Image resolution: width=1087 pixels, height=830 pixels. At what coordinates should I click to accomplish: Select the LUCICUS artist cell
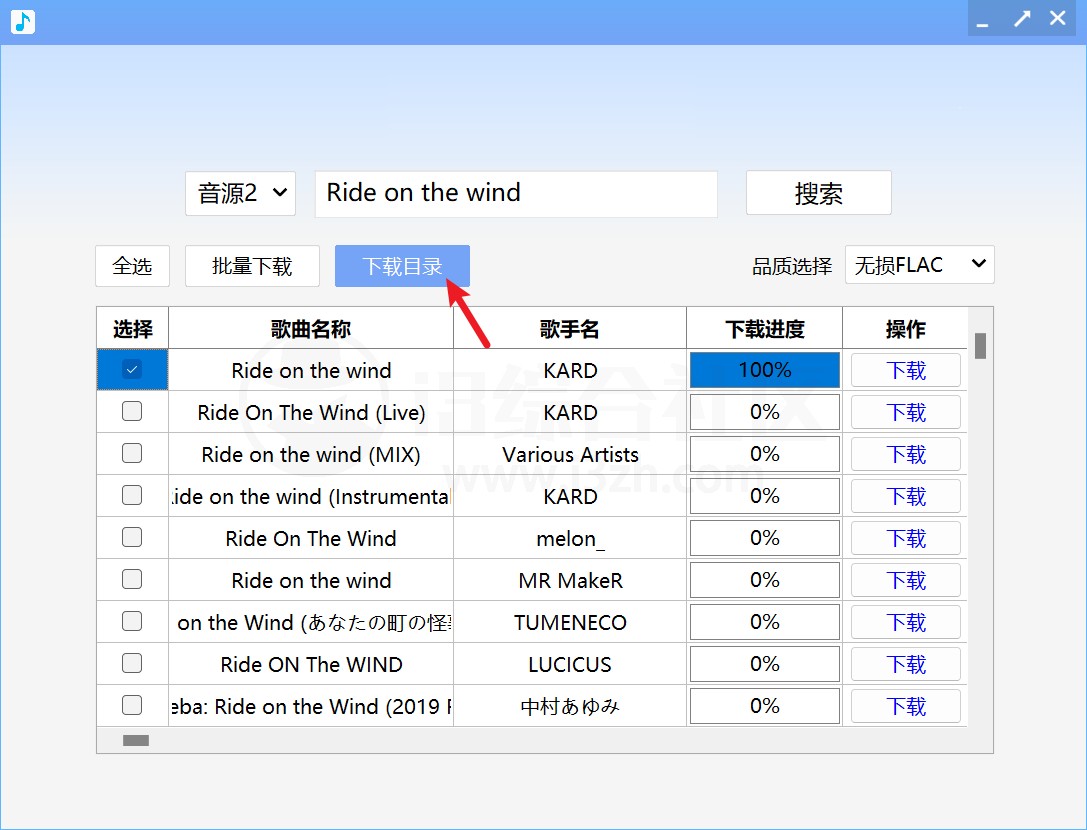click(x=570, y=664)
